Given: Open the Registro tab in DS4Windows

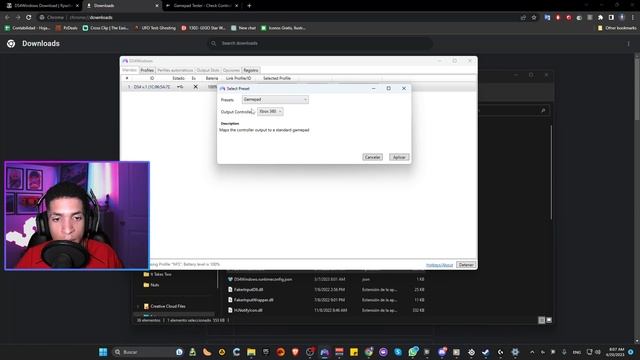Looking at the screenshot, I should [x=251, y=70].
